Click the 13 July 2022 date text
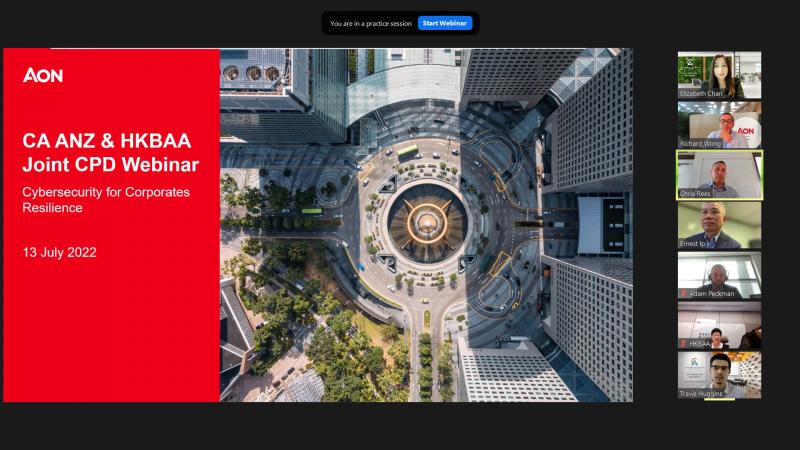This screenshot has height=450, width=800. click(60, 252)
